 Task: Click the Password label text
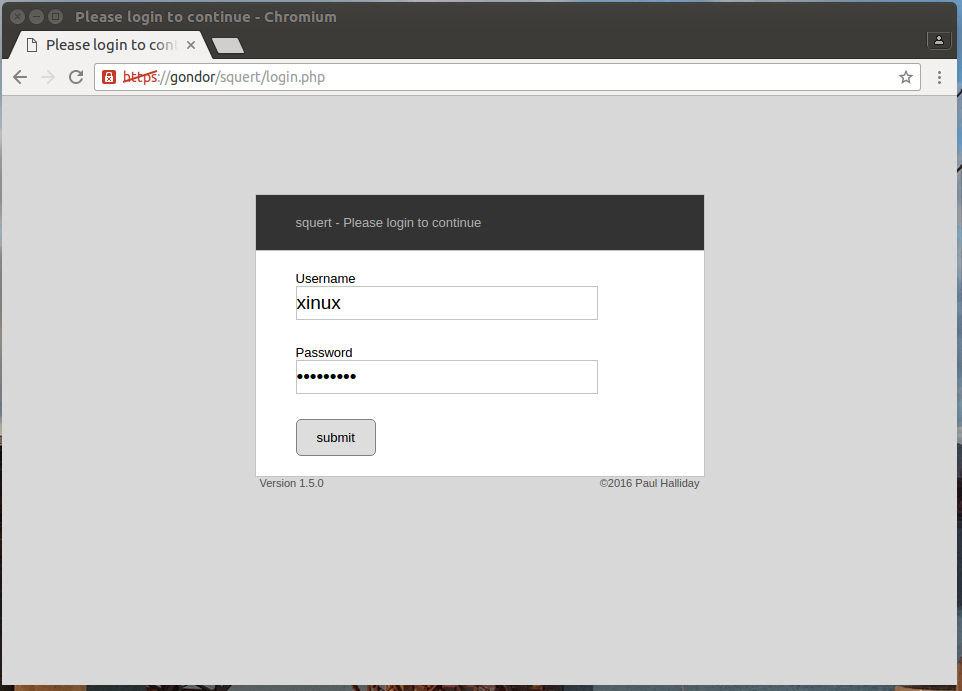(x=324, y=353)
